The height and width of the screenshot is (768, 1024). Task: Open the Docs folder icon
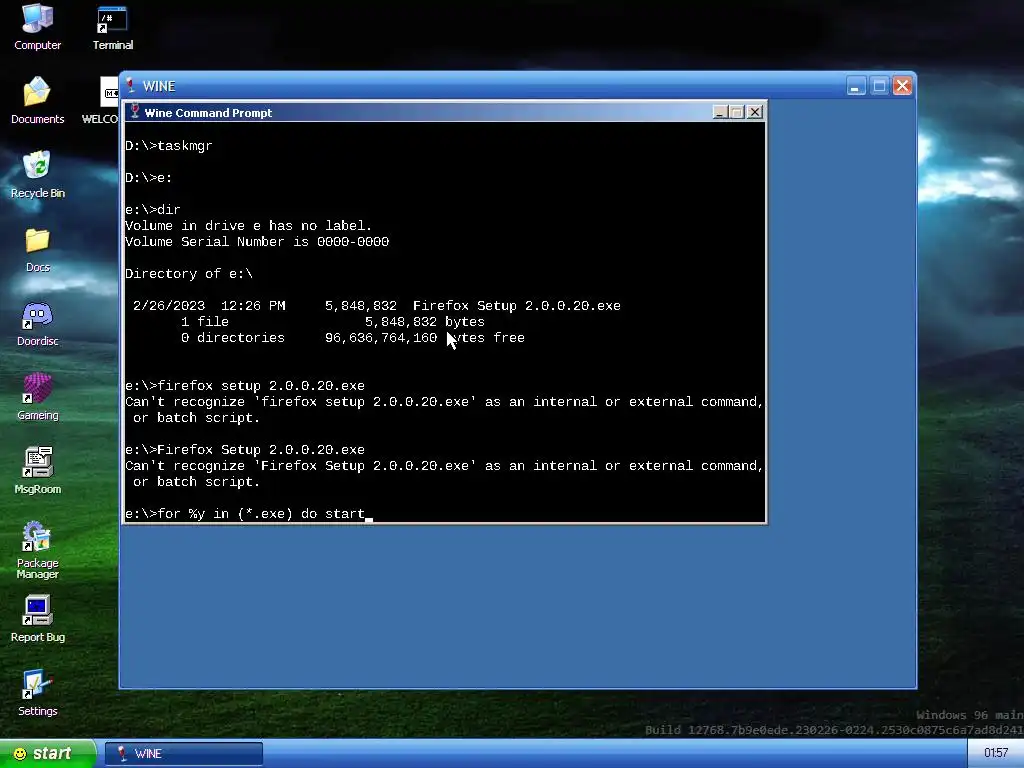[x=37, y=249]
